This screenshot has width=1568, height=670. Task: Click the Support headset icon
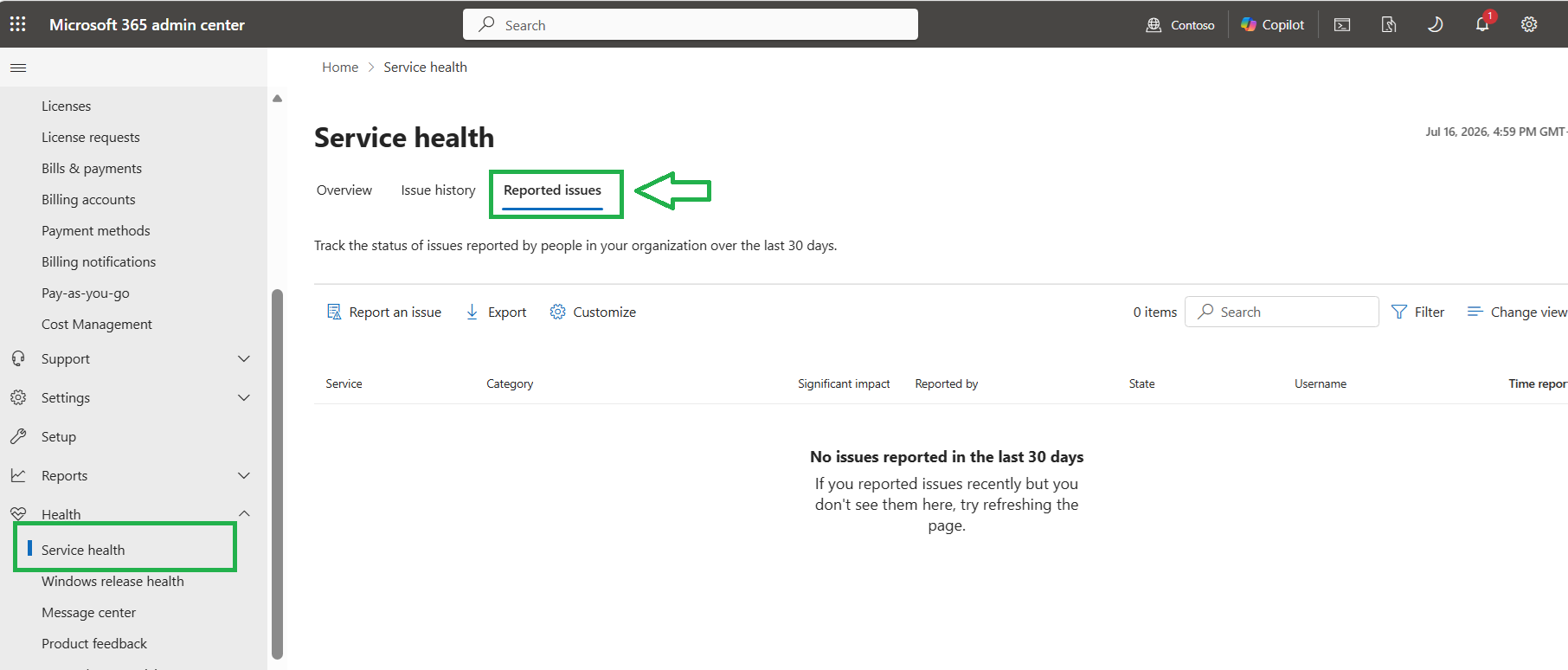pos(18,358)
